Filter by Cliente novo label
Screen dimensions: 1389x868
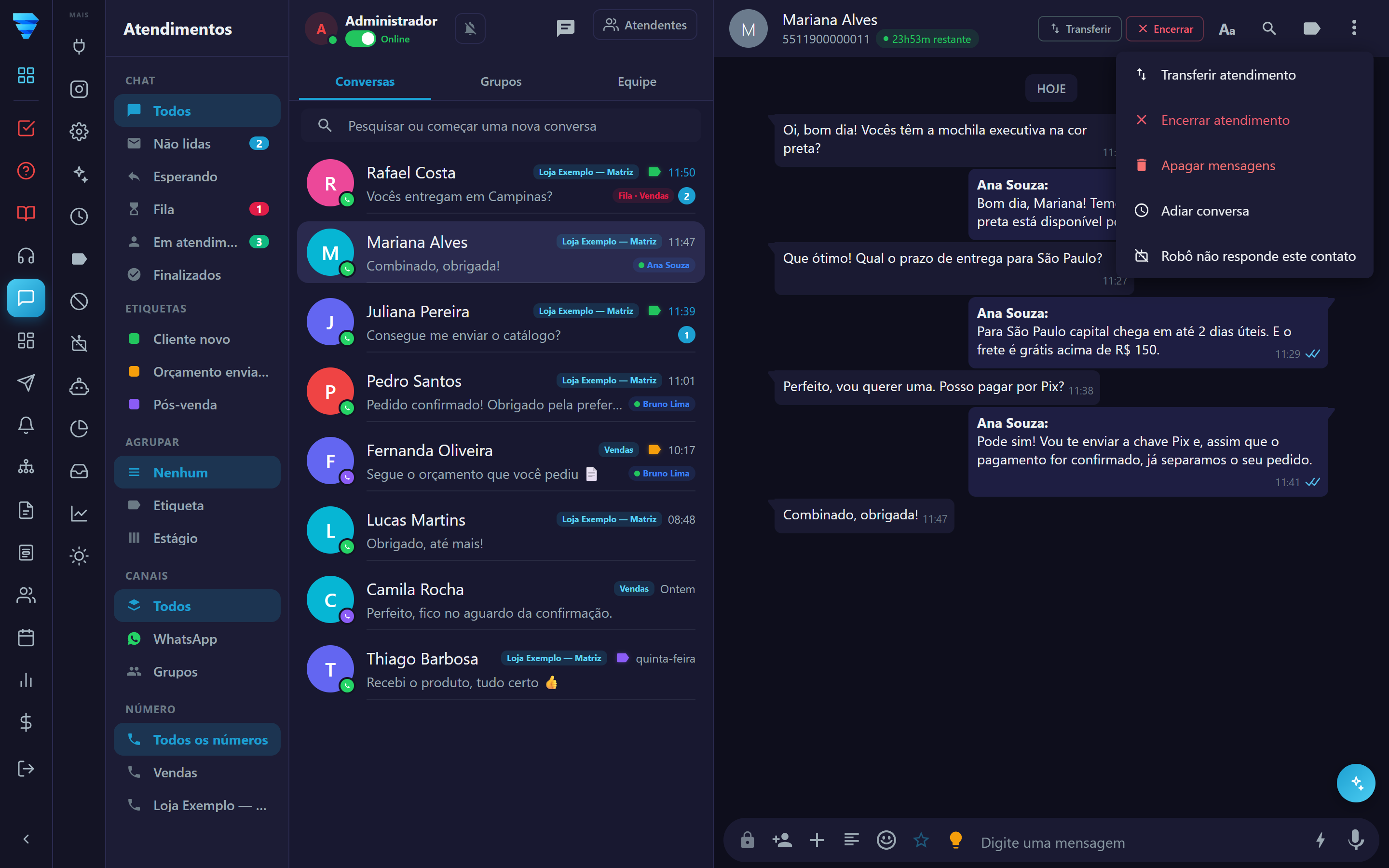197,339
